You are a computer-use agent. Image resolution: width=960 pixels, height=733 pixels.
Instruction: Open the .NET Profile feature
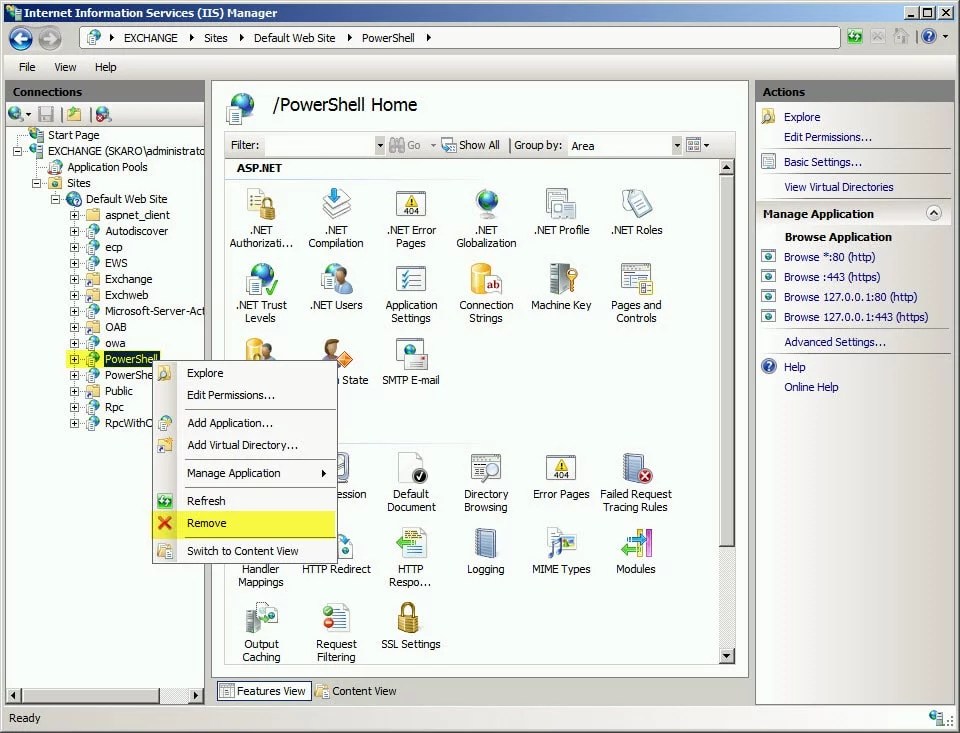561,212
